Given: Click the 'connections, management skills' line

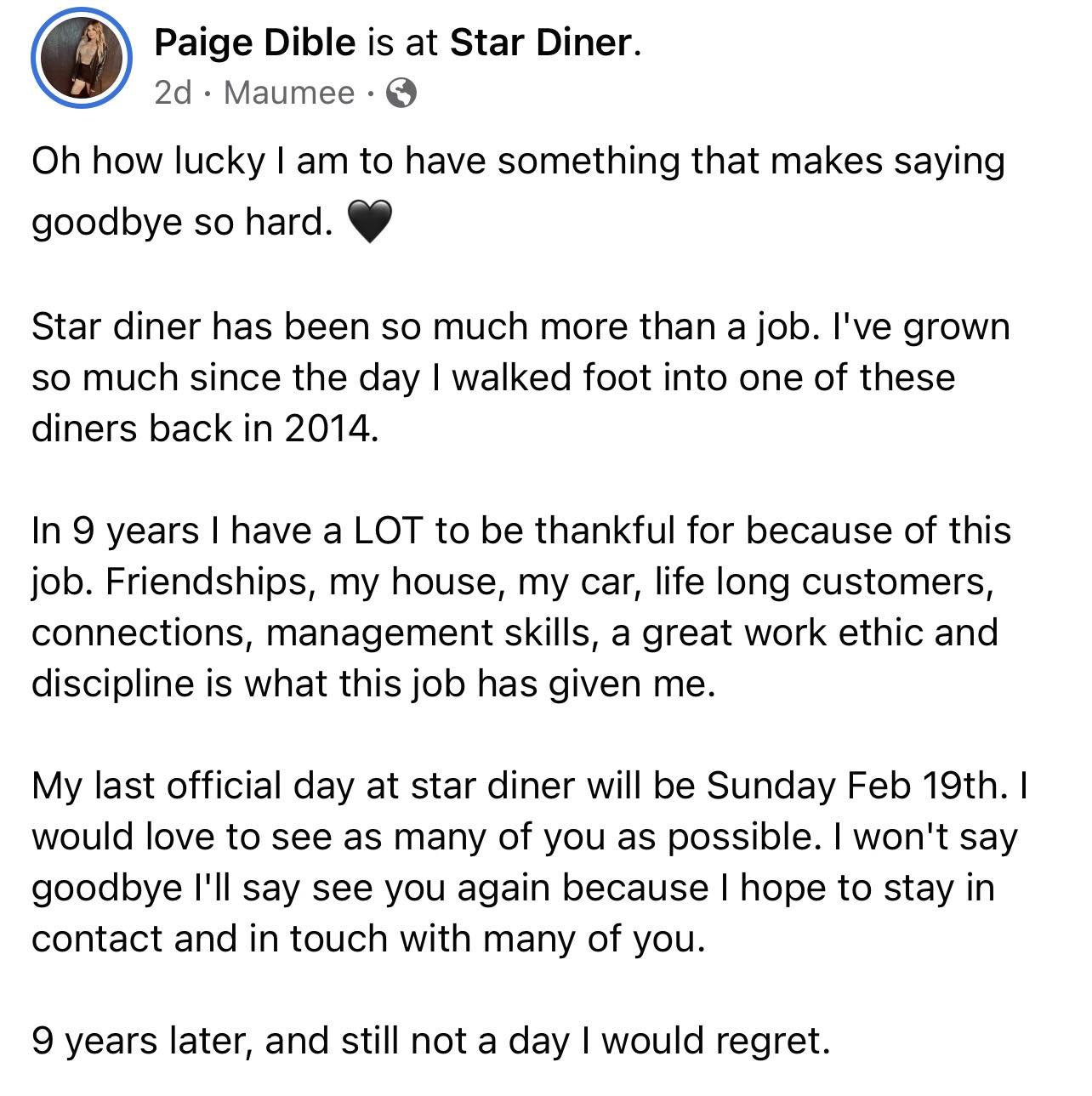Looking at the screenshot, I should pos(515,633).
